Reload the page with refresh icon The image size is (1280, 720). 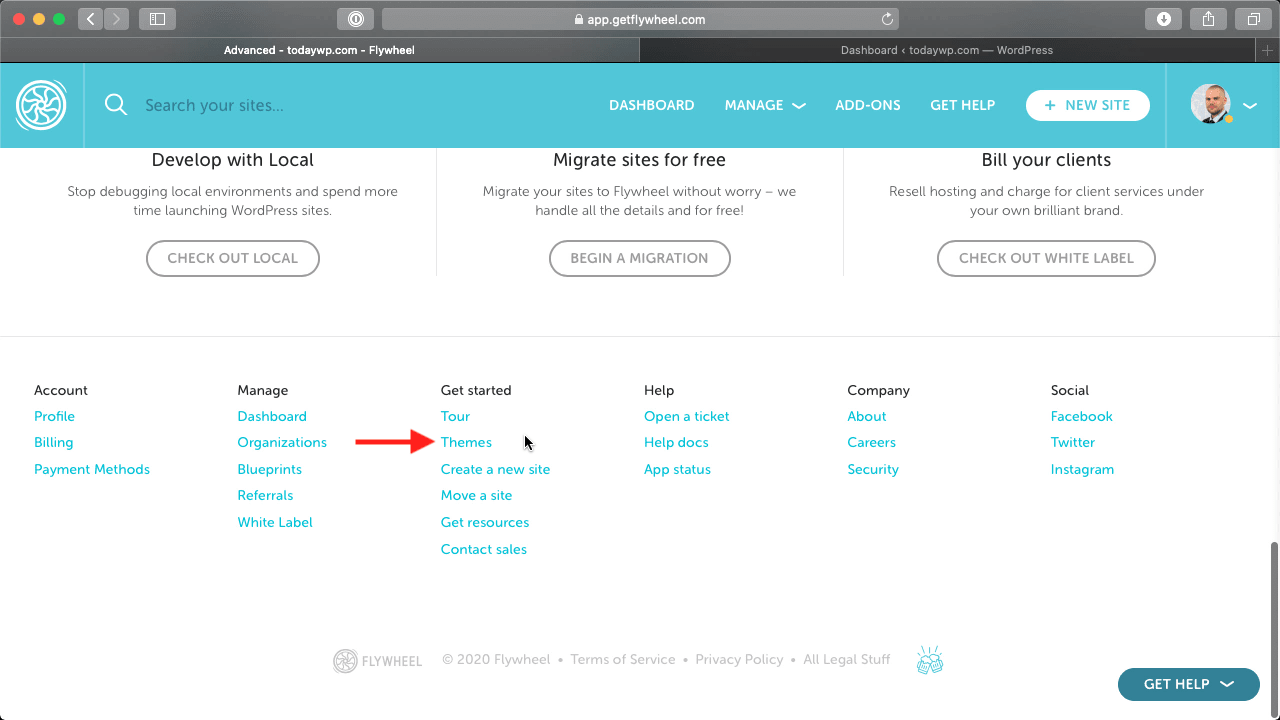886,18
